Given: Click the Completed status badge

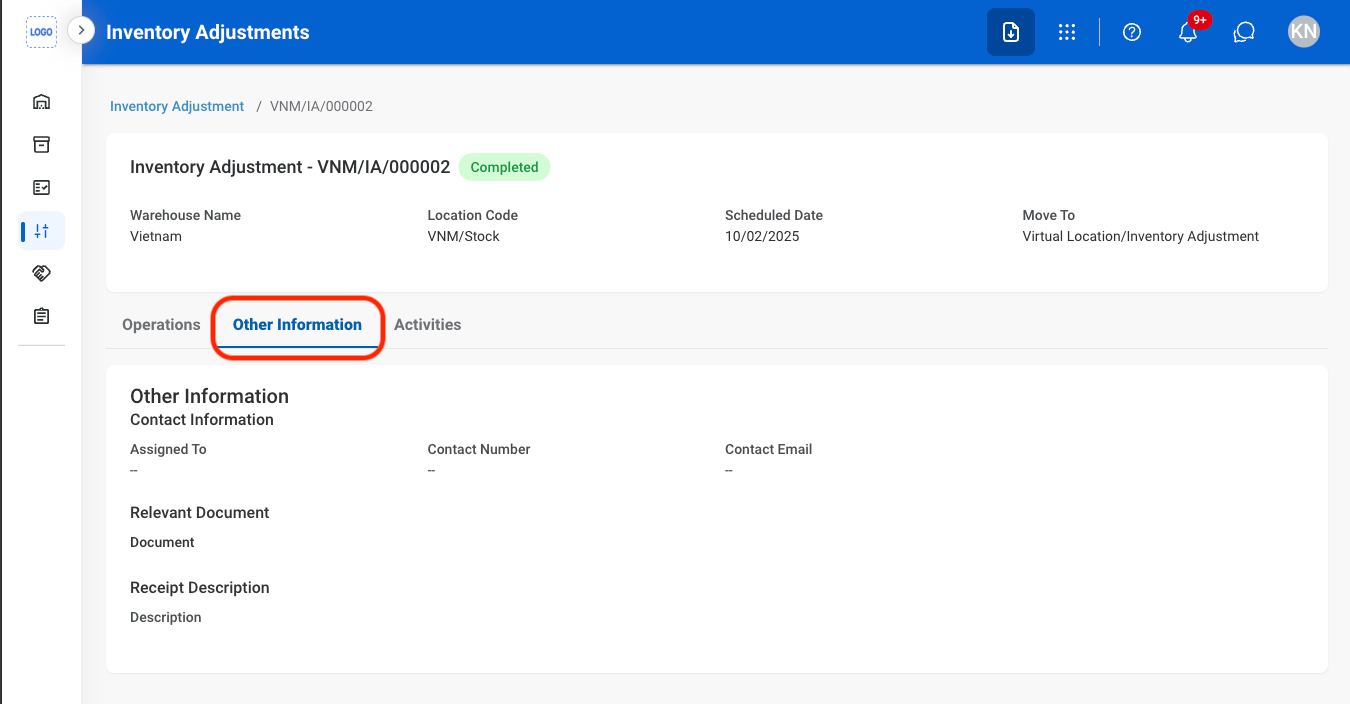Looking at the screenshot, I should coord(504,167).
